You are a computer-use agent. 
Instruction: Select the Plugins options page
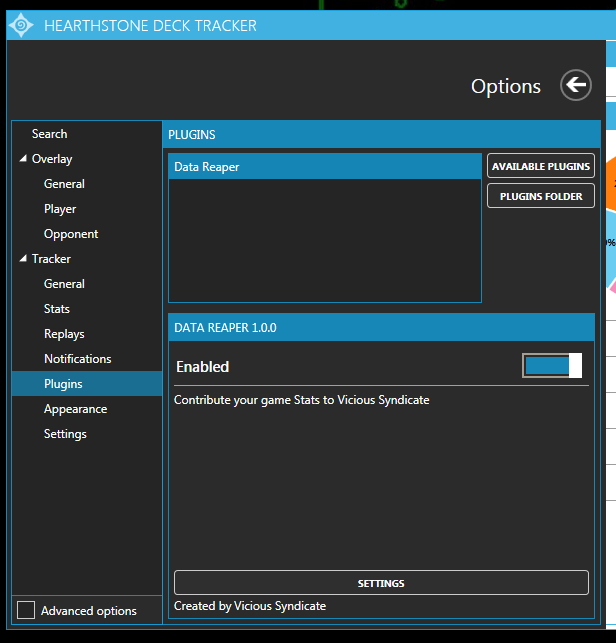point(87,384)
